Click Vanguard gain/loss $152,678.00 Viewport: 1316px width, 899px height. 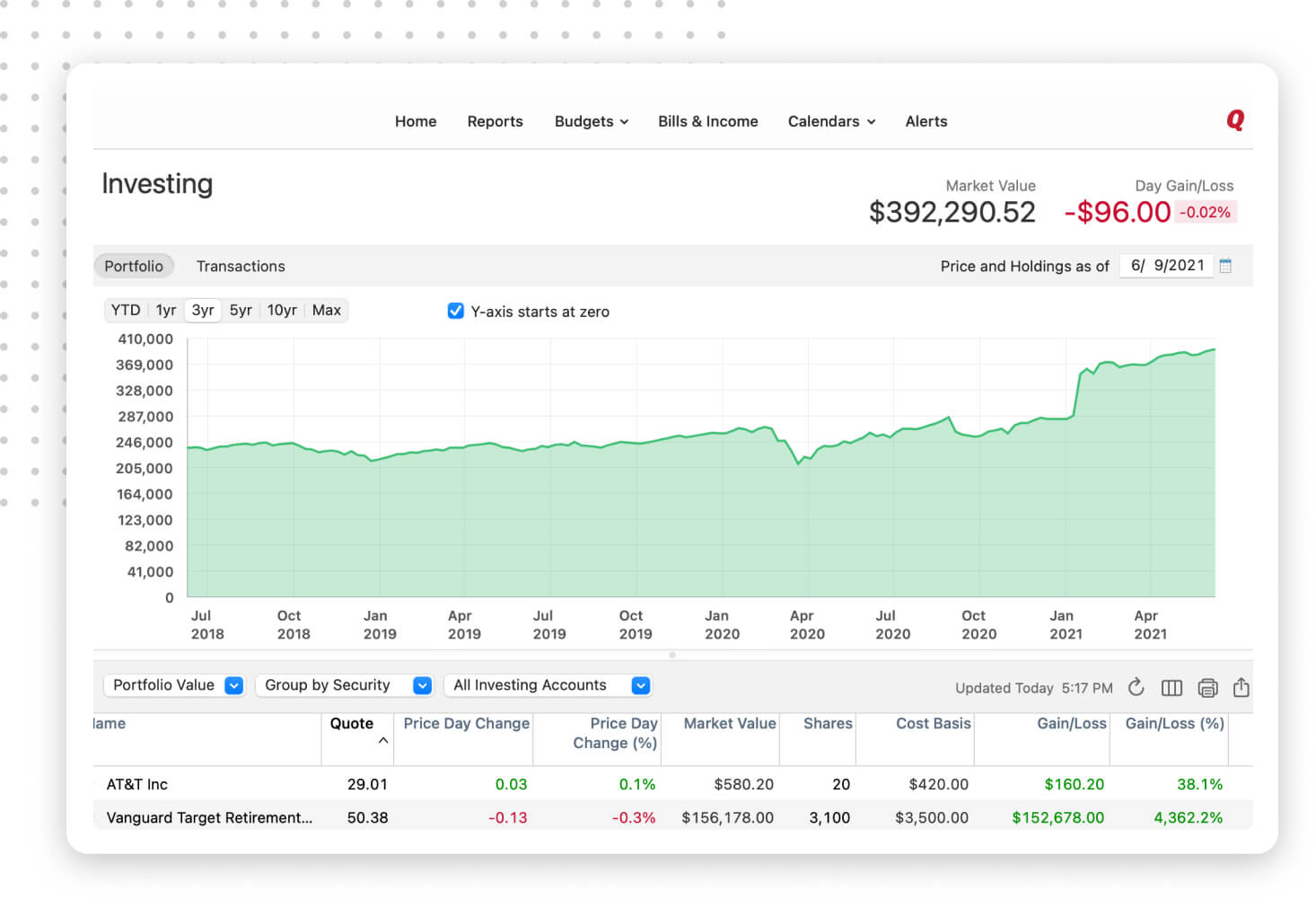[1057, 817]
